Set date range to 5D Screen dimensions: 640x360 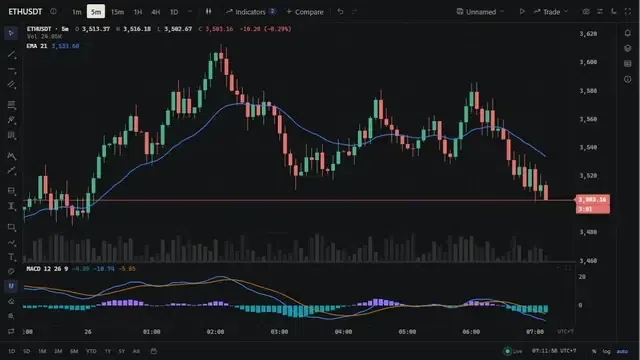(27, 351)
